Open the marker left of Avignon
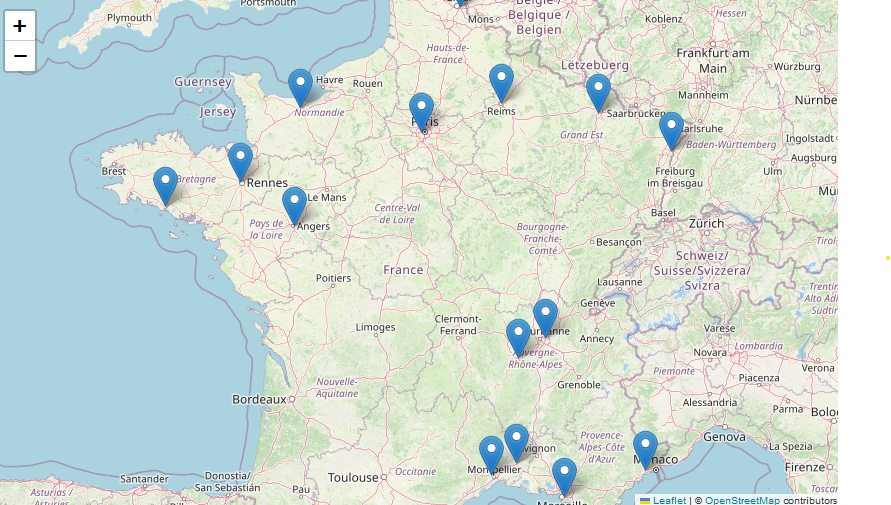Screen dimensions: 891x505 516,441
